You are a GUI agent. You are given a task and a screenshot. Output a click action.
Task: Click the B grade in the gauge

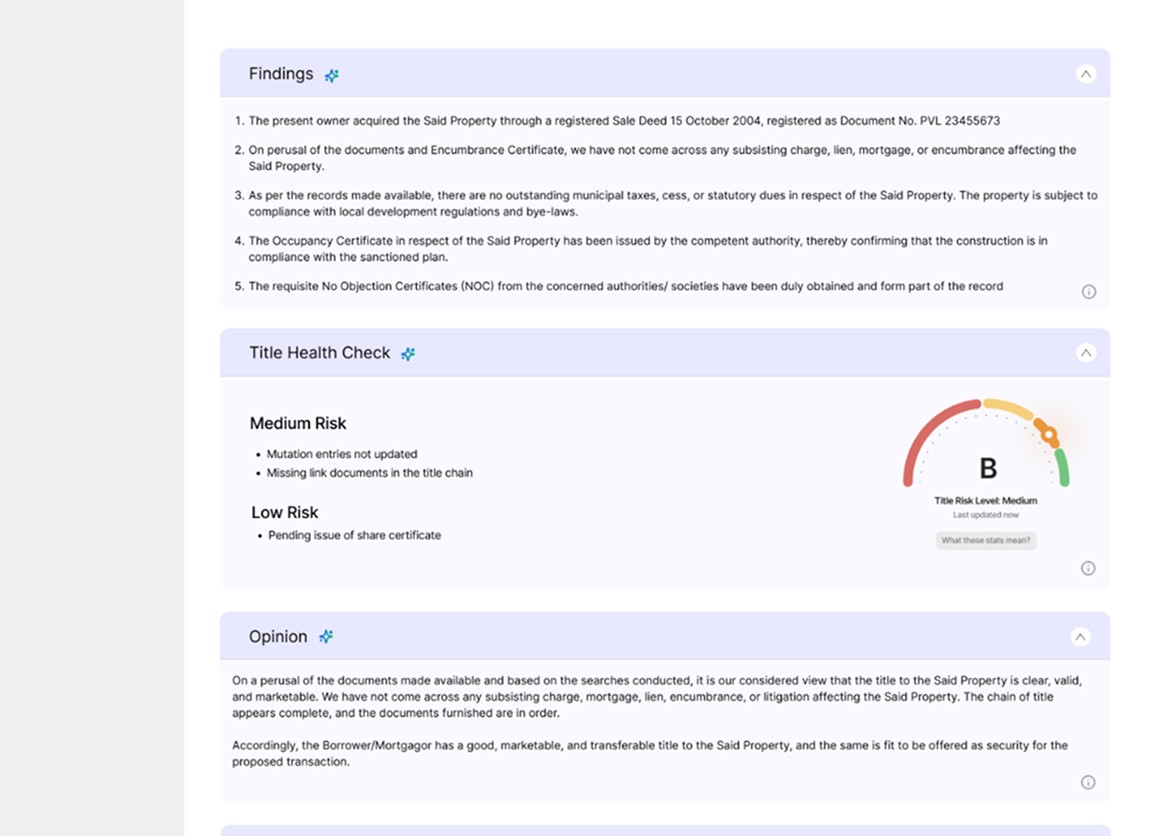tap(988, 469)
